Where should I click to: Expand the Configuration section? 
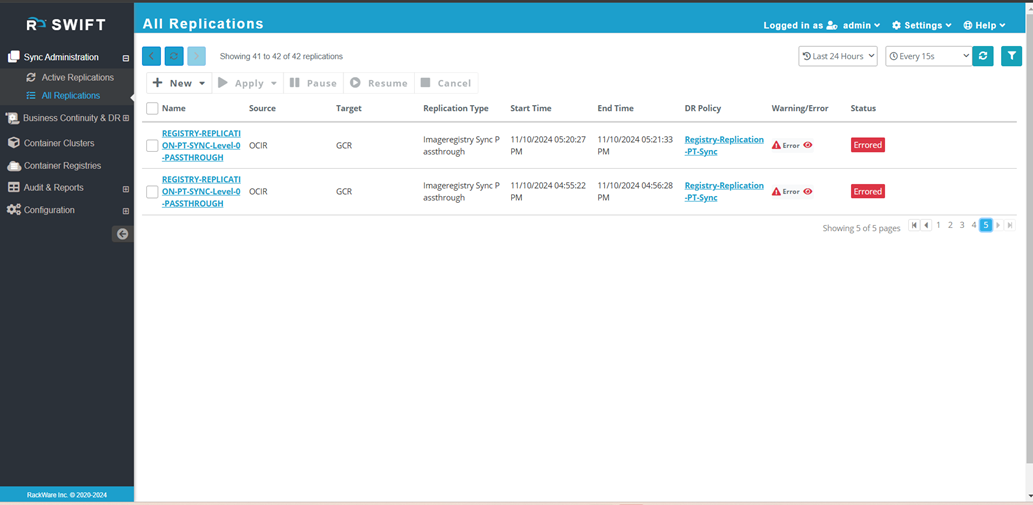[x=126, y=211]
